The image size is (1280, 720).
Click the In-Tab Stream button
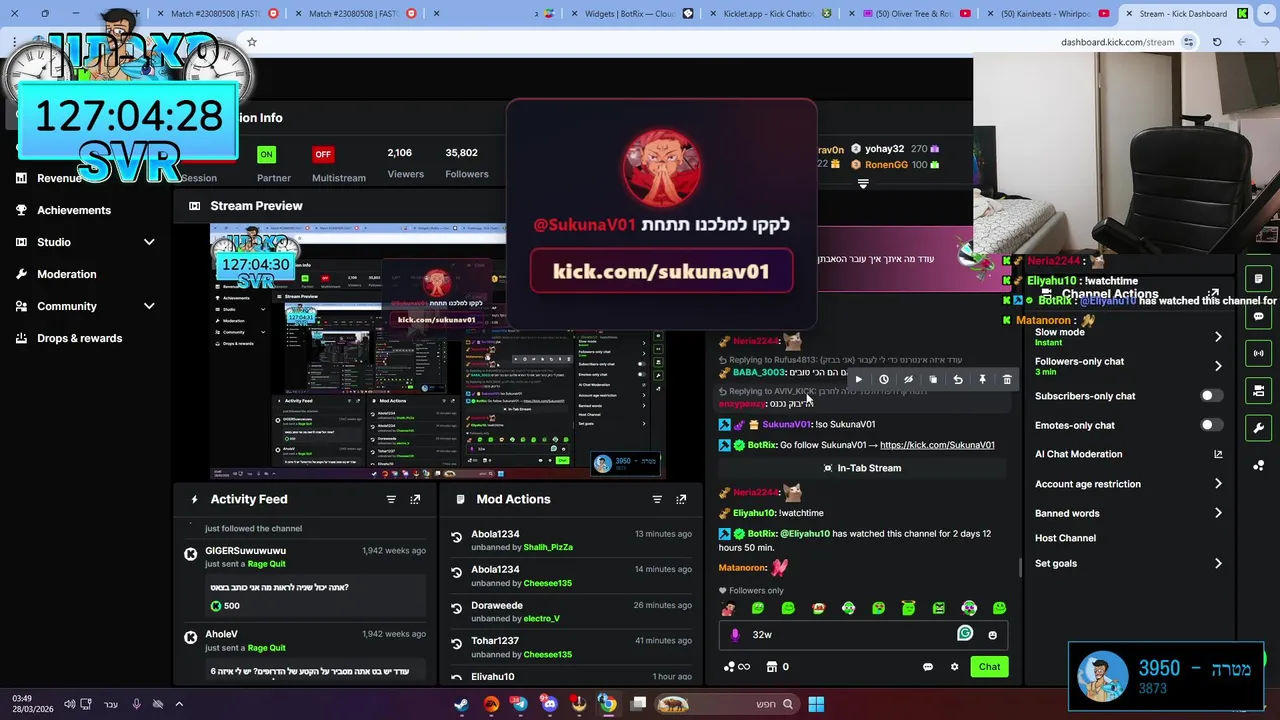pos(862,468)
